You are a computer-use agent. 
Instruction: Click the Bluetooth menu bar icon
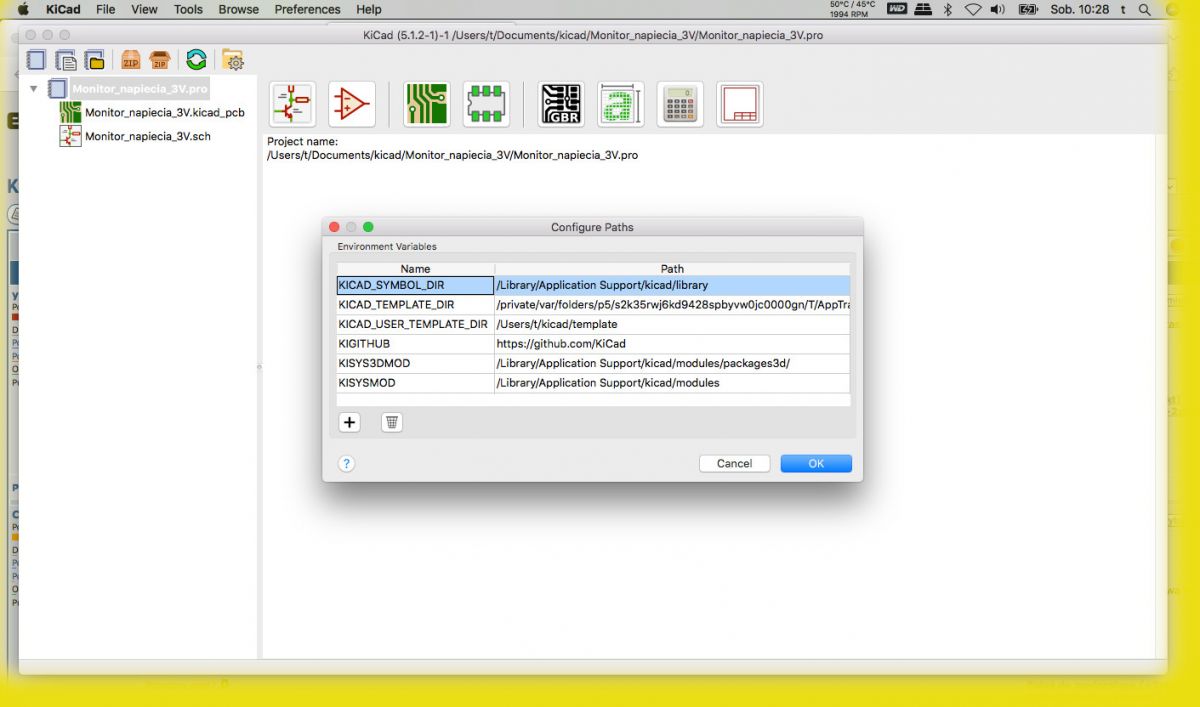click(948, 9)
